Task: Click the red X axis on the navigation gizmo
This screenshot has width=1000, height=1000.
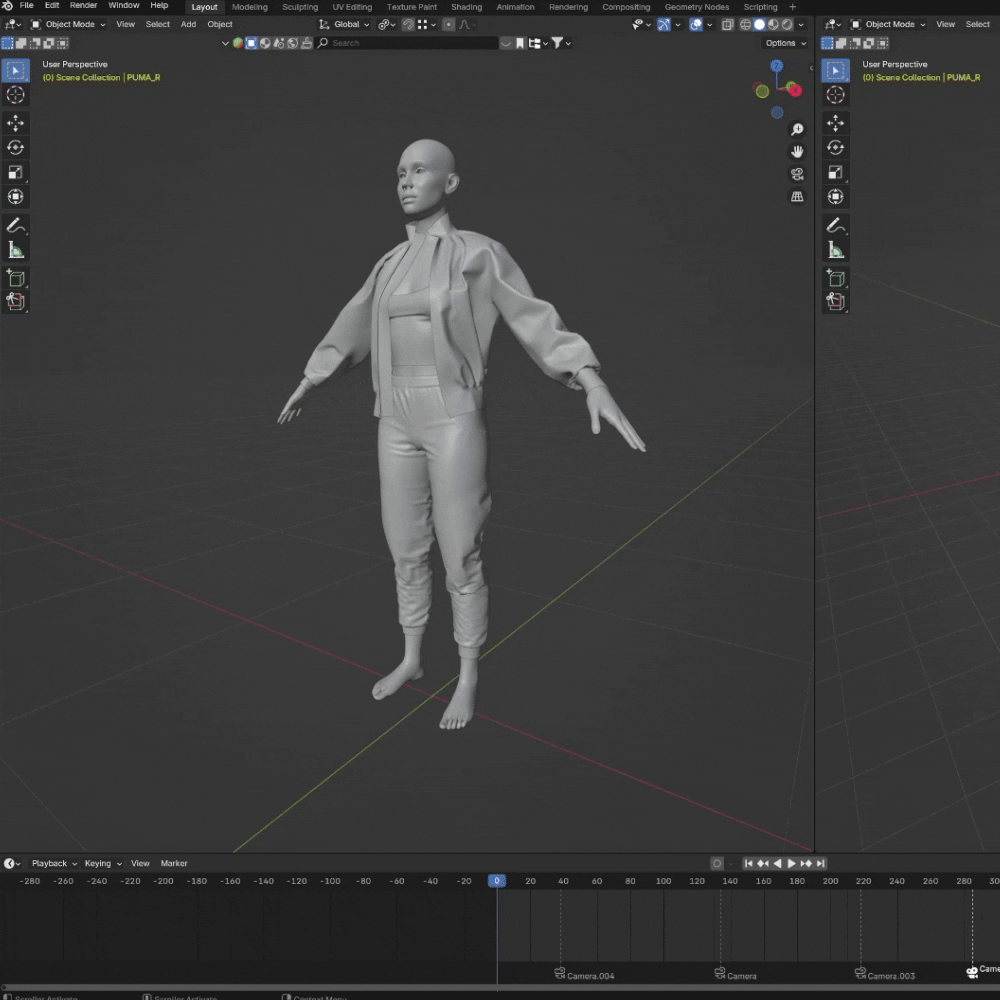Action: point(795,91)
